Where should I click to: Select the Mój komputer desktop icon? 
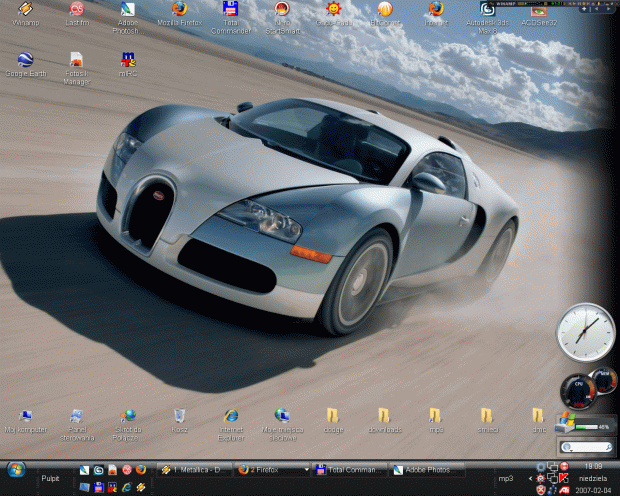pyautogui.click(x=25, y=416)
